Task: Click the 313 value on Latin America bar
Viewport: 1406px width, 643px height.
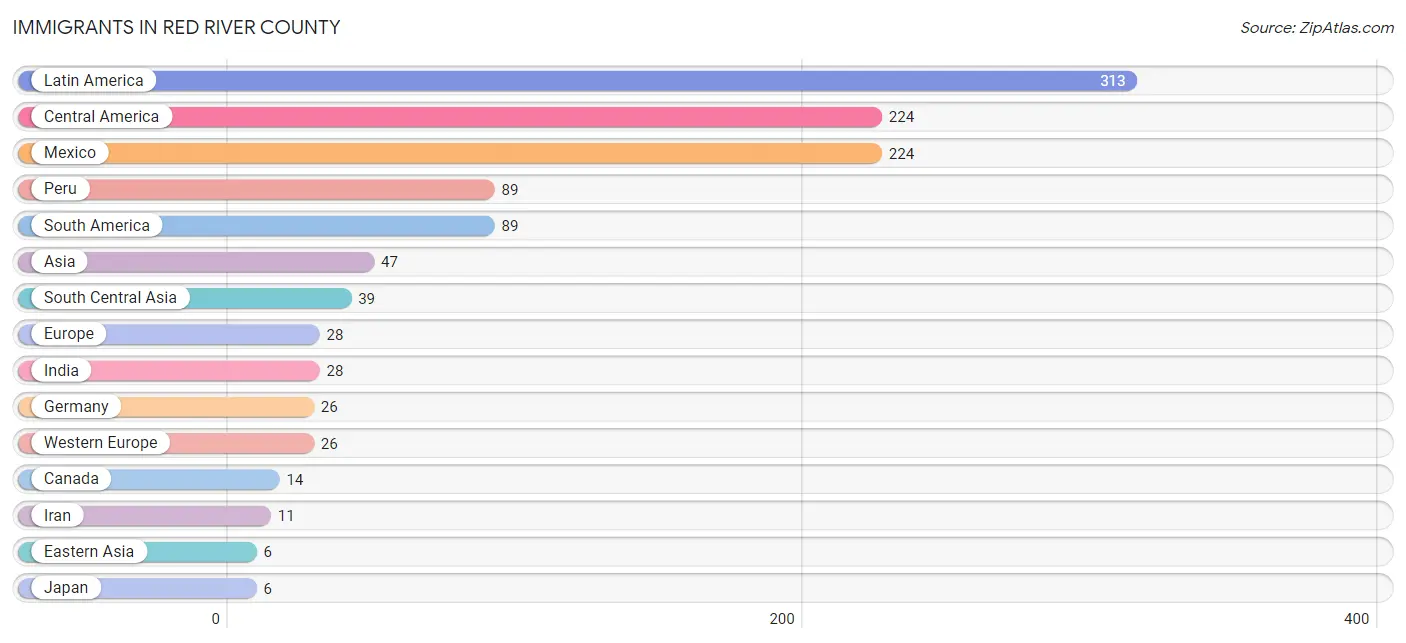Action: 1112,81
